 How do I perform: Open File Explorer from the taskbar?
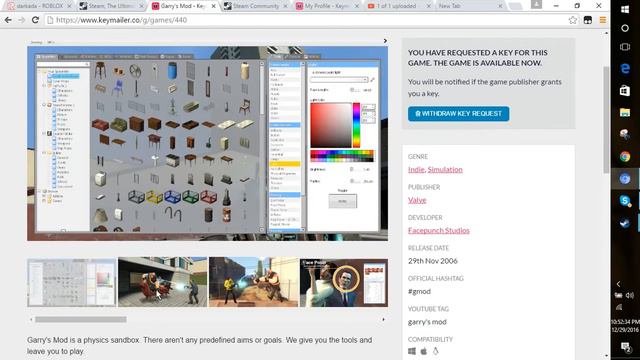pos(625,112)
